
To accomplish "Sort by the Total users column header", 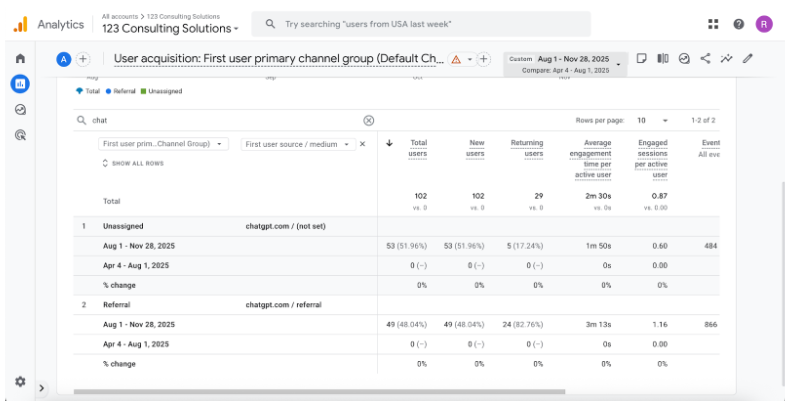I will pos(418,149).
